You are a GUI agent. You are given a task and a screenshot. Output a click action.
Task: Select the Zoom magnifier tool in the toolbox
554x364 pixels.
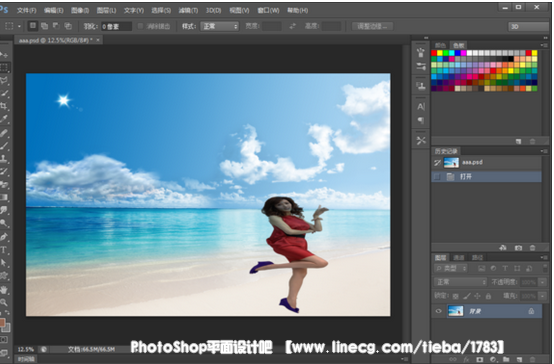[4, 303]
